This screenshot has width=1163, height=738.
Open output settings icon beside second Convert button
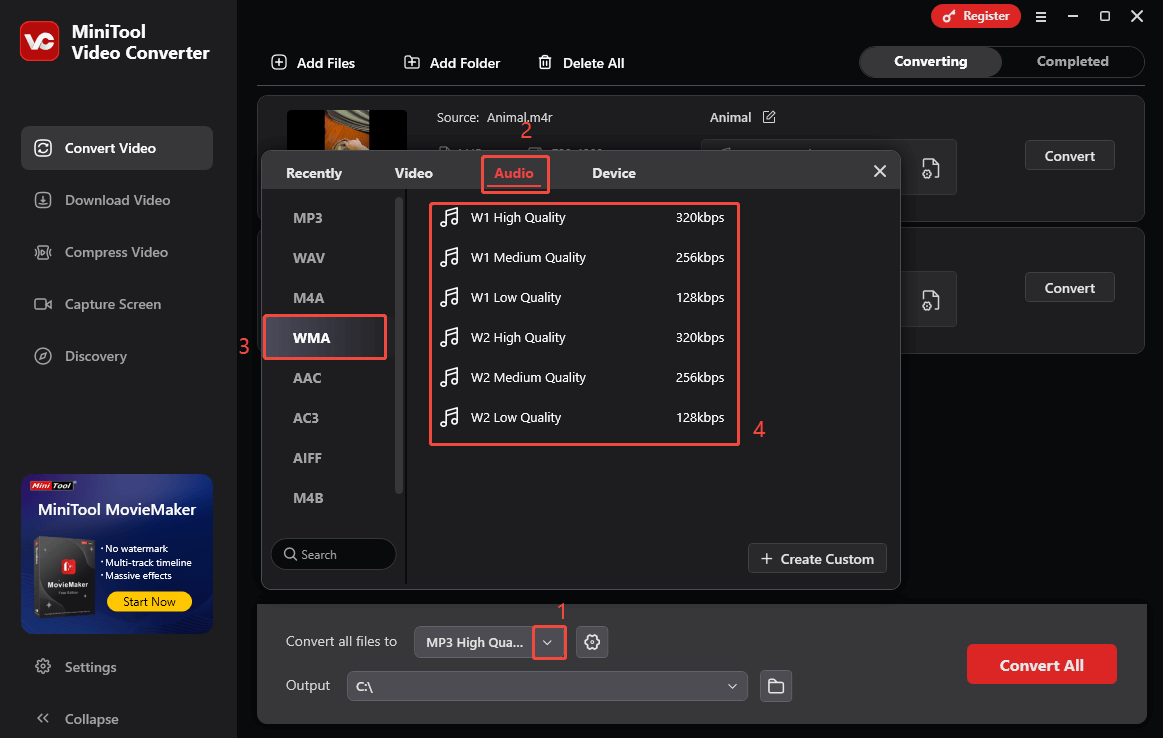click(x=930, y=300)
